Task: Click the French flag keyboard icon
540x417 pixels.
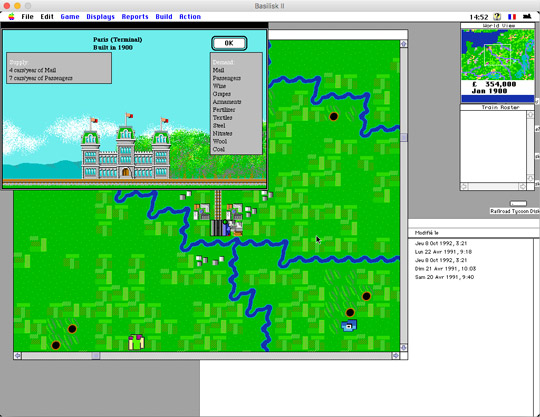Action: (512, 17)
